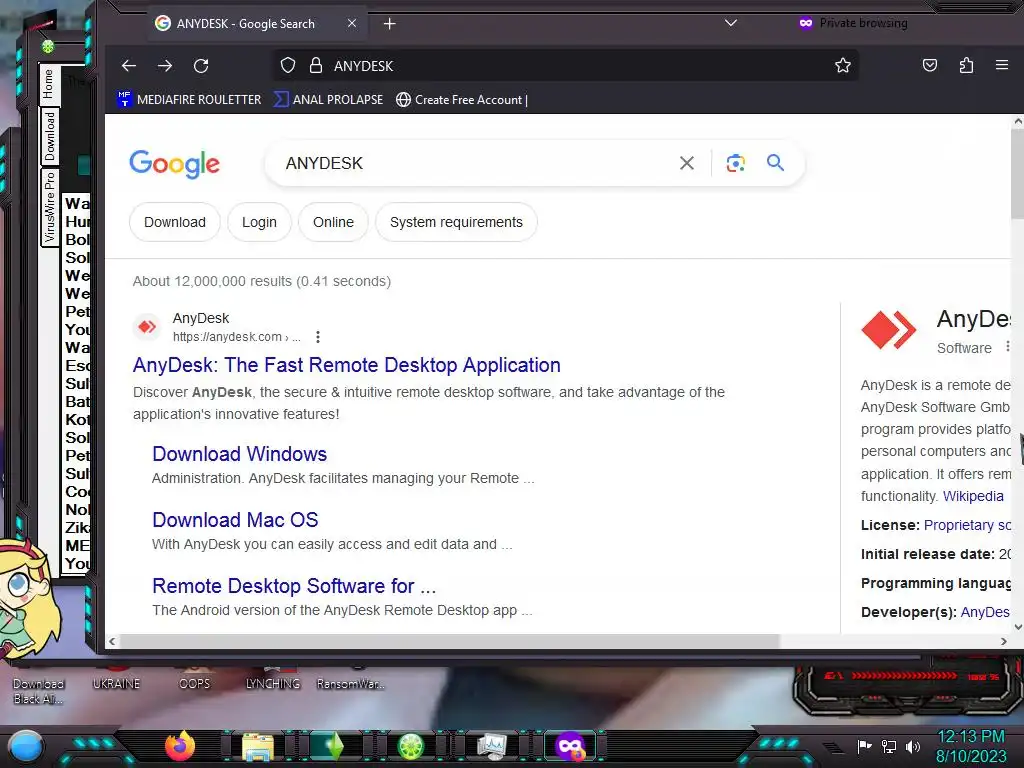Viewport: 1024px width, 768px height.
Task: Select the Download tab in VirusWire window
Action: point(50,136)
